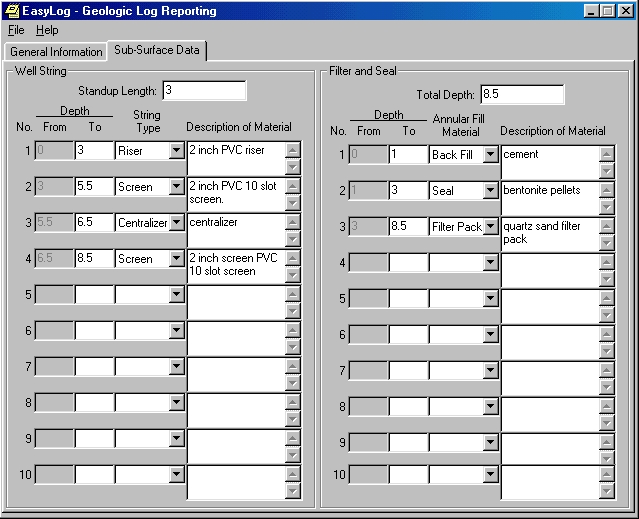Viewport: 639px width, 519px height.
Task: Expand Well String row 10 string type dropdown
Action: pos(176,474)
